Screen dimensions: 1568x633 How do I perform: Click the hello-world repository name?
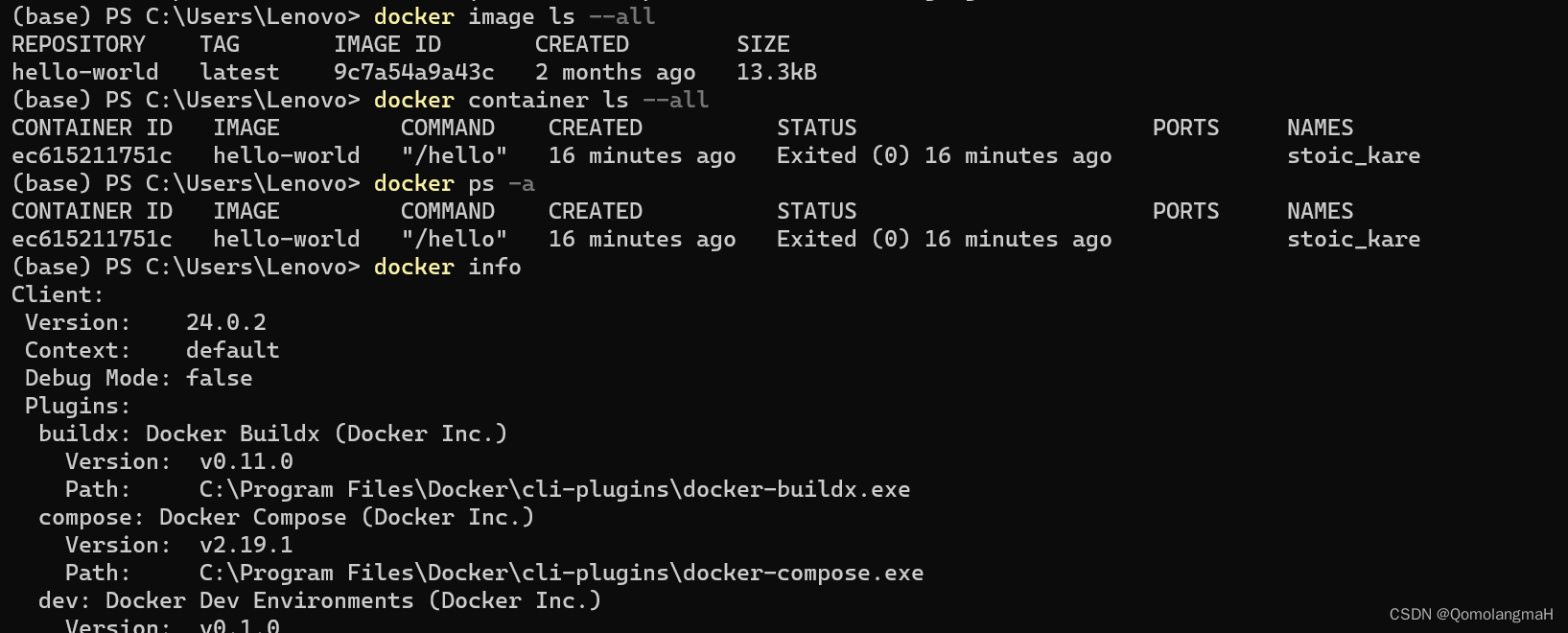pos(85,72)
